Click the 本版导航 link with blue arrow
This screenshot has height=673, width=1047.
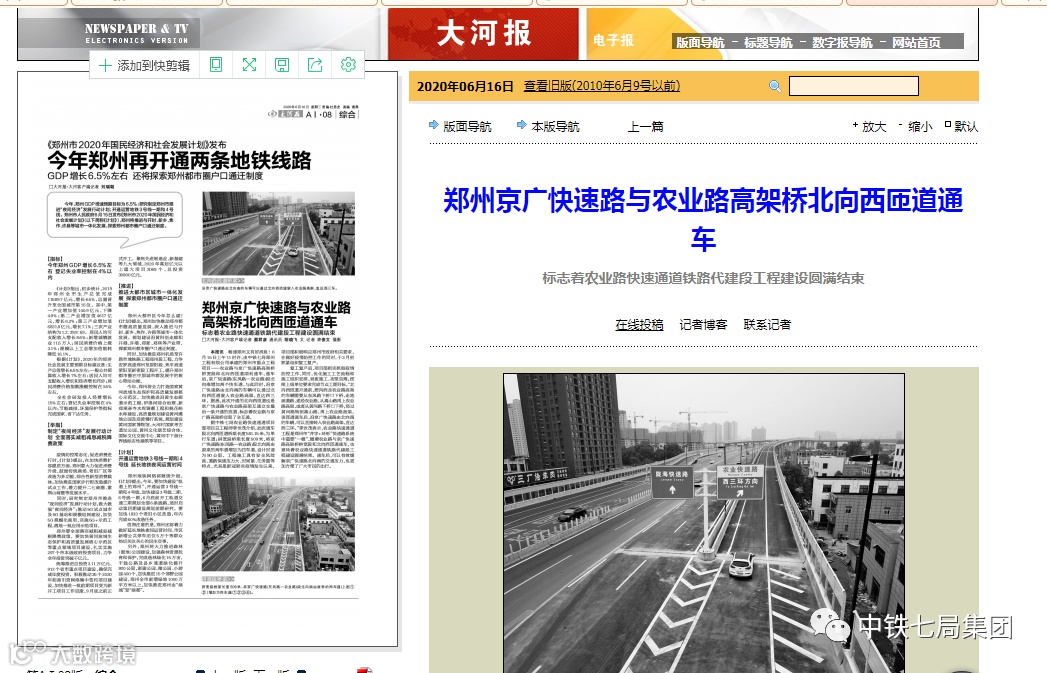click(x=548, y=126)
